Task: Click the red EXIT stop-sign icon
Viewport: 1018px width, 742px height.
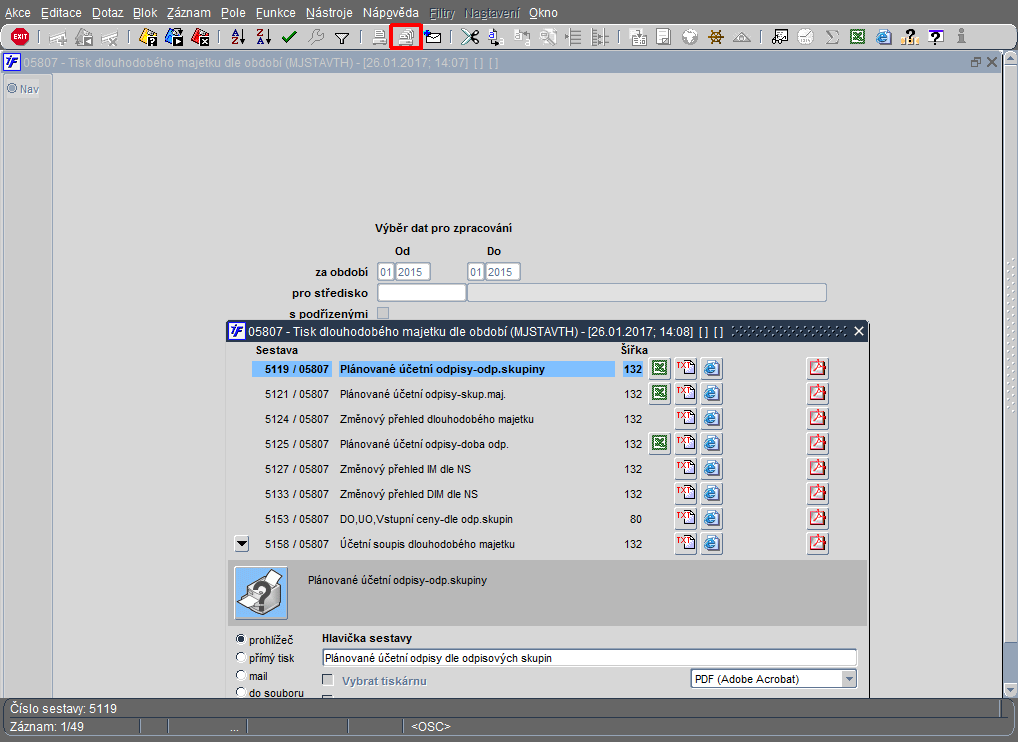Action: 20,36
